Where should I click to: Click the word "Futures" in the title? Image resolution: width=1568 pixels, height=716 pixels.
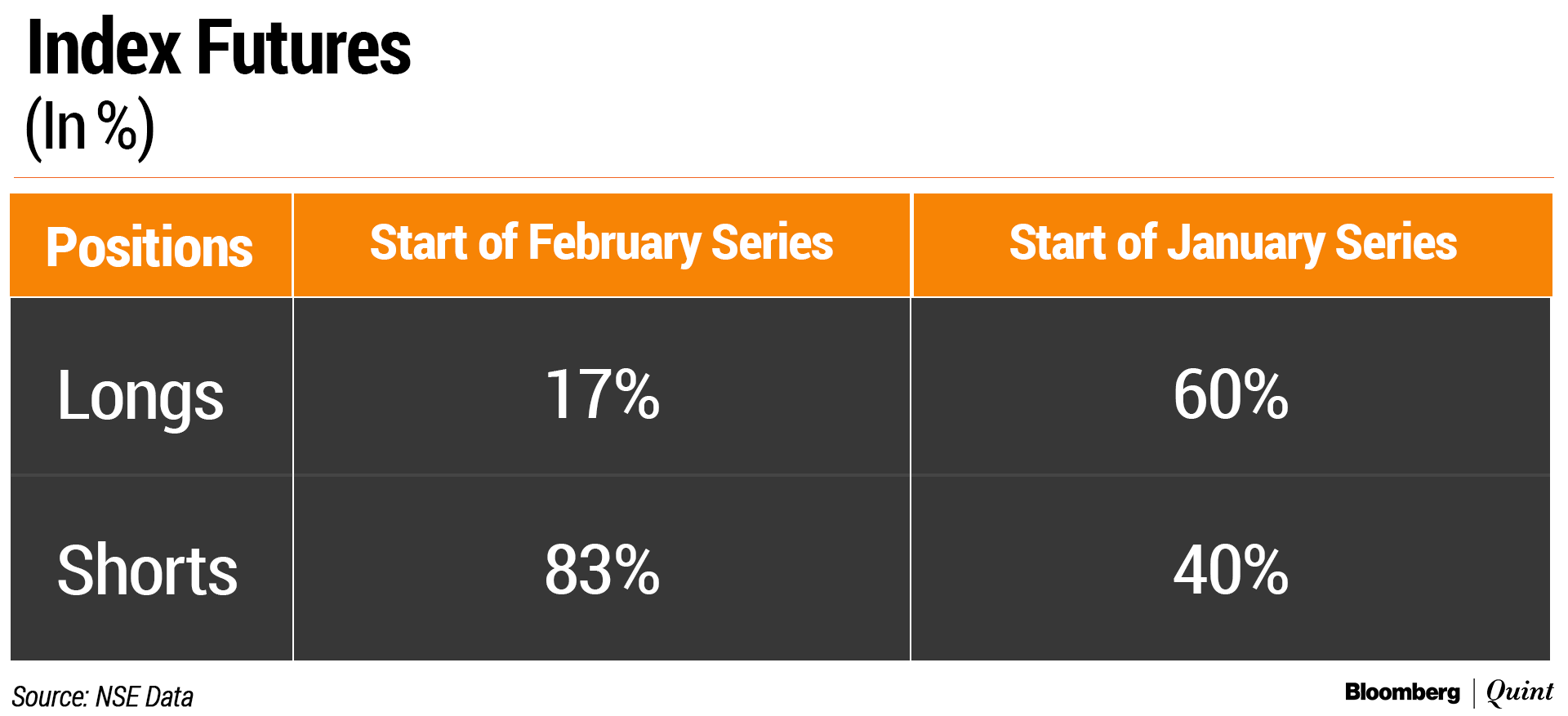tap(303, 47)
